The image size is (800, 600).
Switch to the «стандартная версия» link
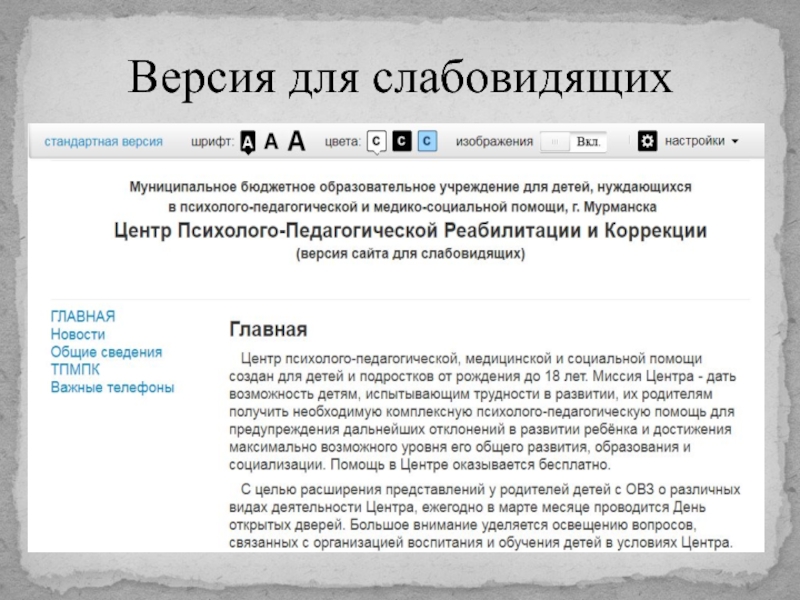104,141
